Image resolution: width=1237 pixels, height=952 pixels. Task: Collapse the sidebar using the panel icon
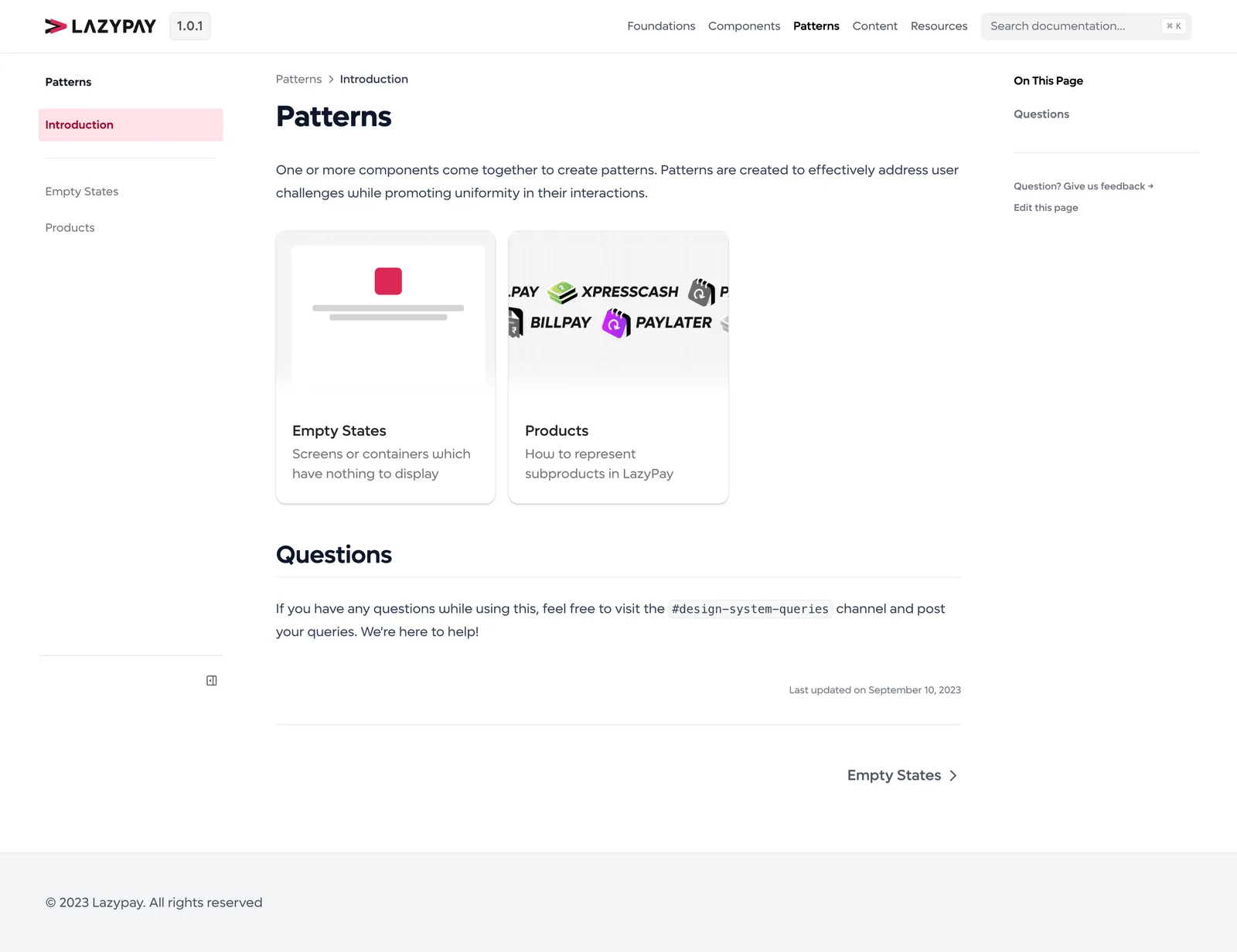(x=211, y=681)
